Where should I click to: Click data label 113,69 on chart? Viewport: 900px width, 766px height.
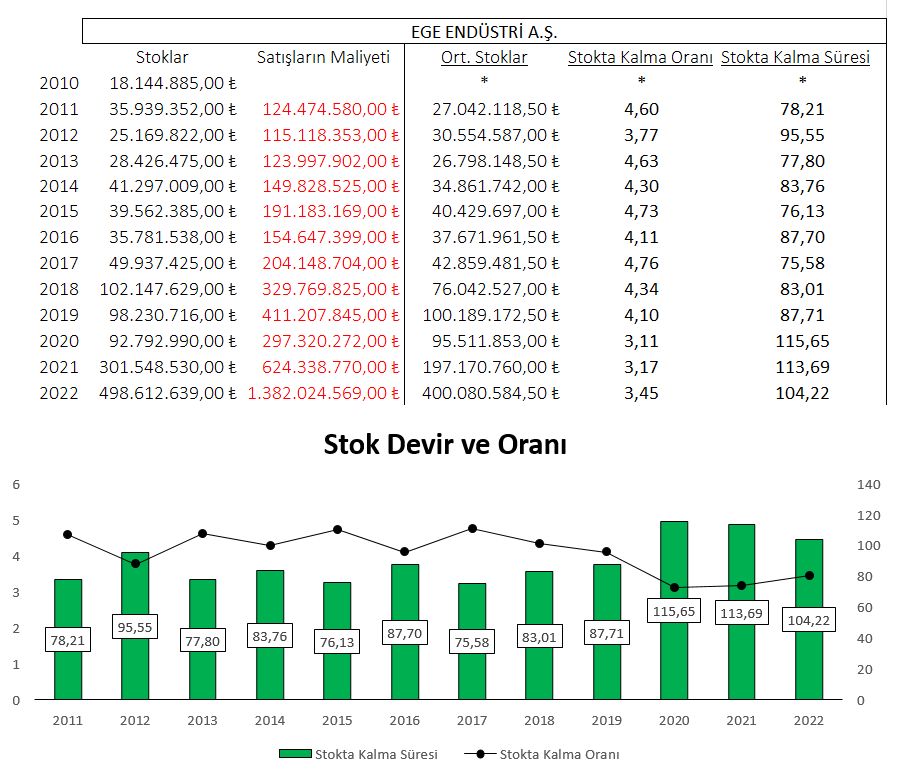coord(741,613)
